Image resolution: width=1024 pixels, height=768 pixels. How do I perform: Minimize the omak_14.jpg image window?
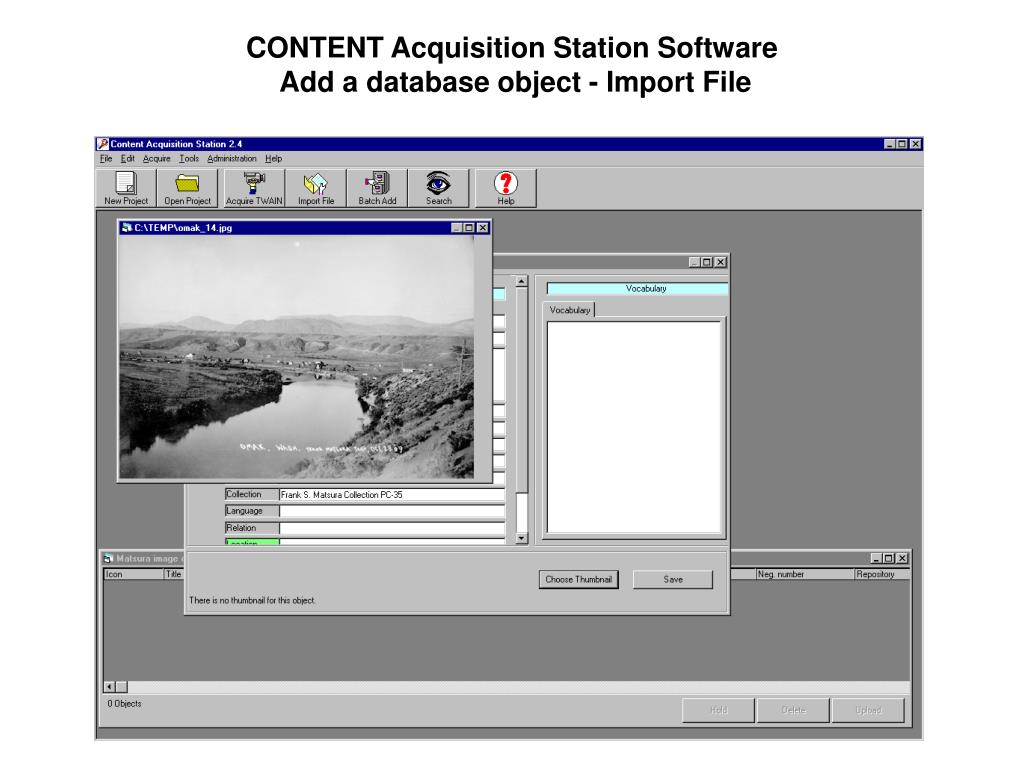point(457,228)
